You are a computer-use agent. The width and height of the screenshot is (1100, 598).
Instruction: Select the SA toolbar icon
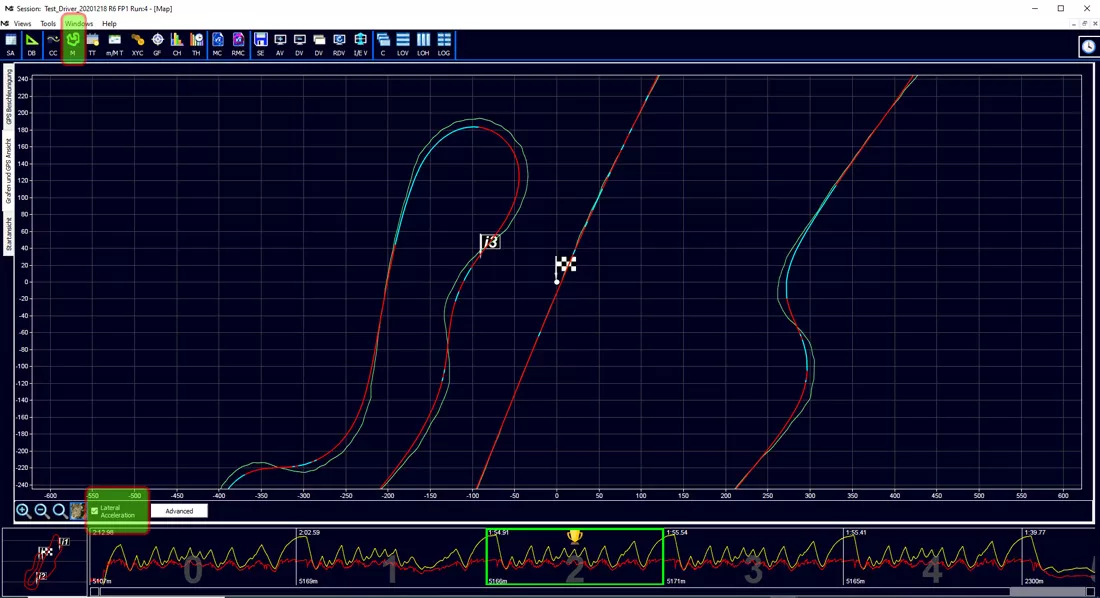pos(11,44)
